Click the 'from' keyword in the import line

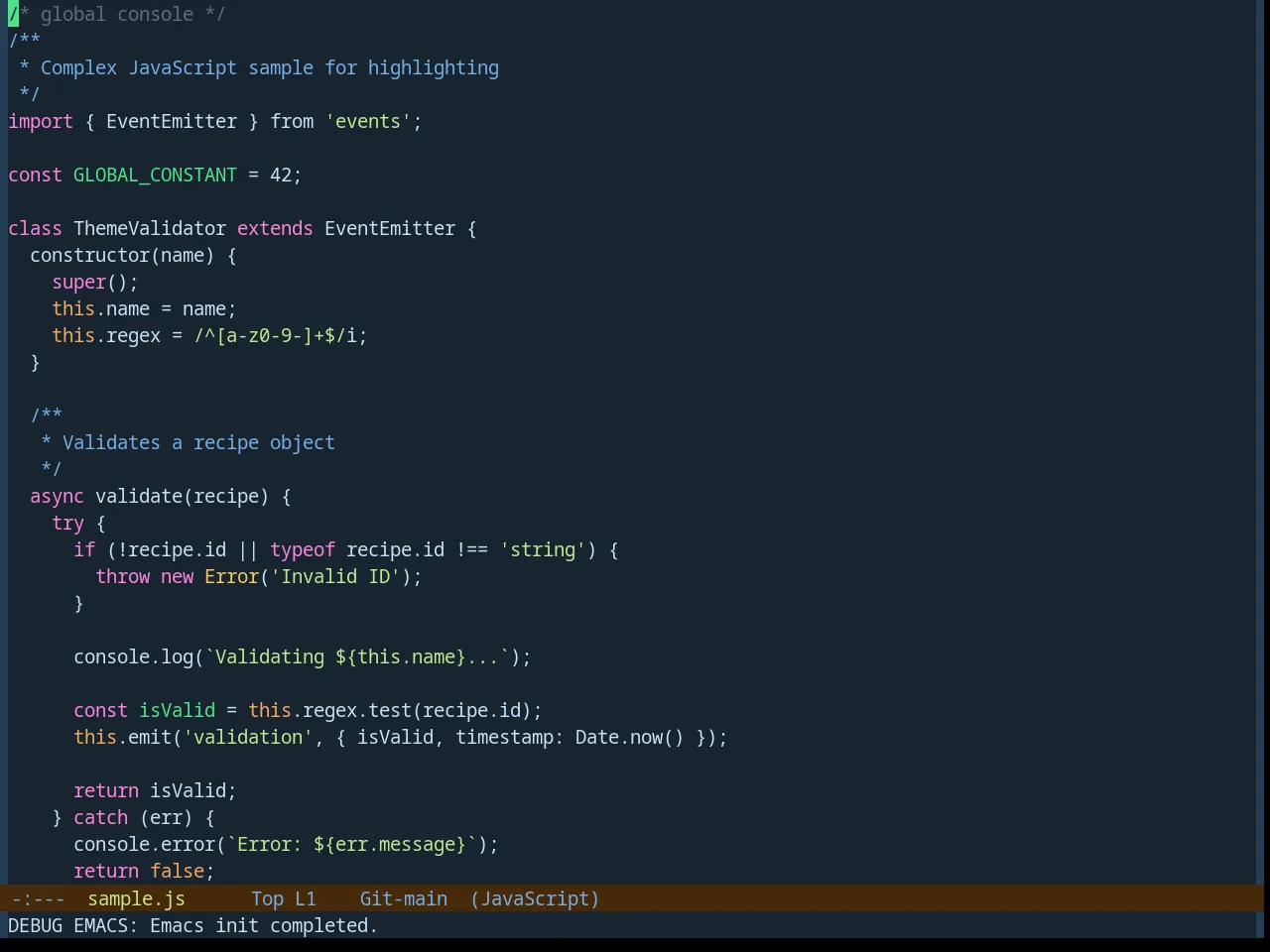(x=292, y=121)
